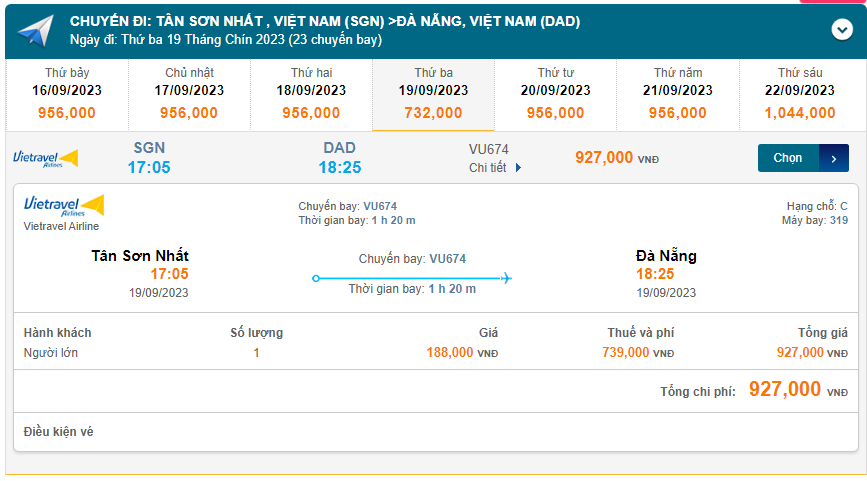Toggle the triangle arrow beside Chi tiết

[x=518, y=168]
